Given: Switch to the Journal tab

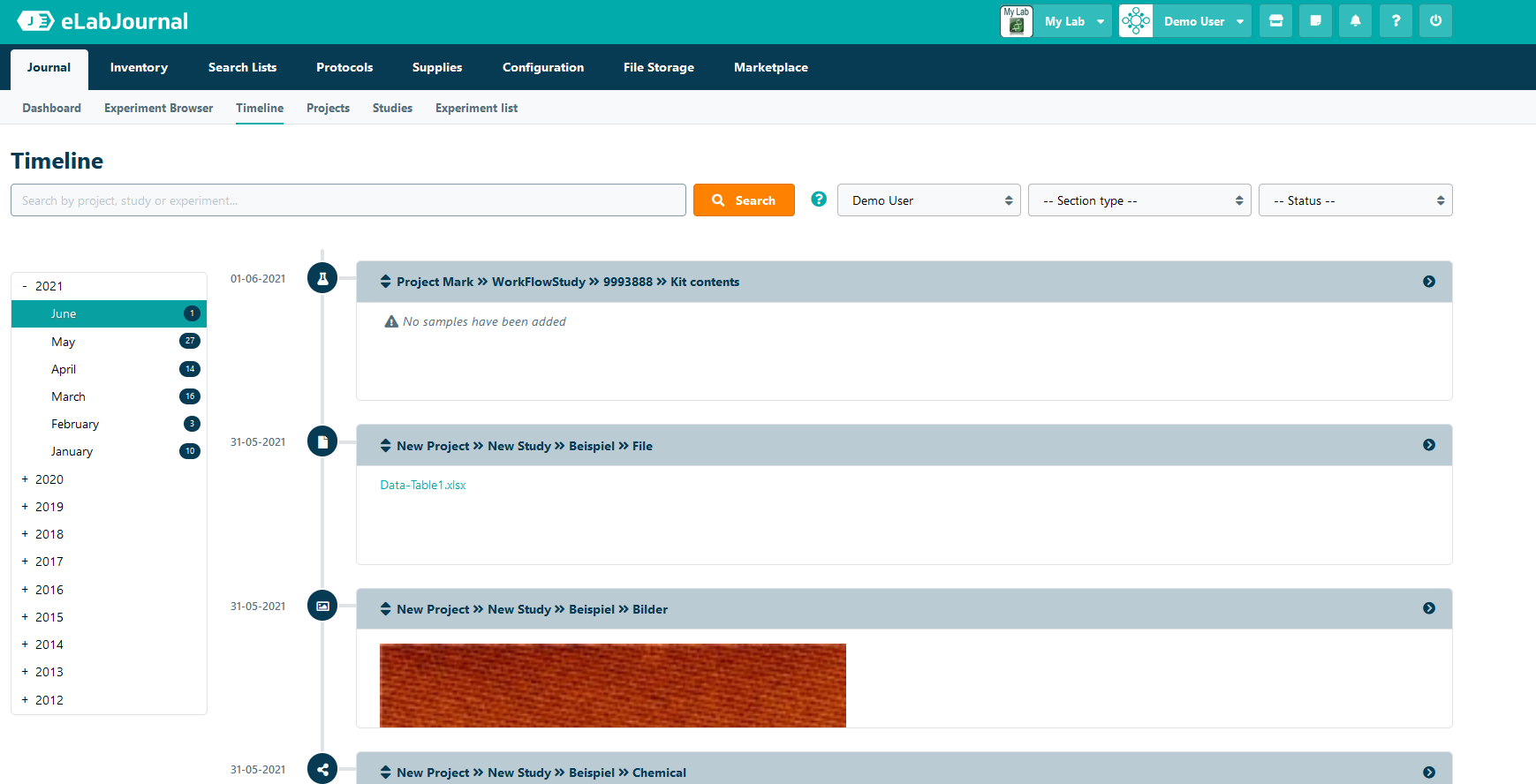Looking at the screenshot, I should (x=49, y=68).
